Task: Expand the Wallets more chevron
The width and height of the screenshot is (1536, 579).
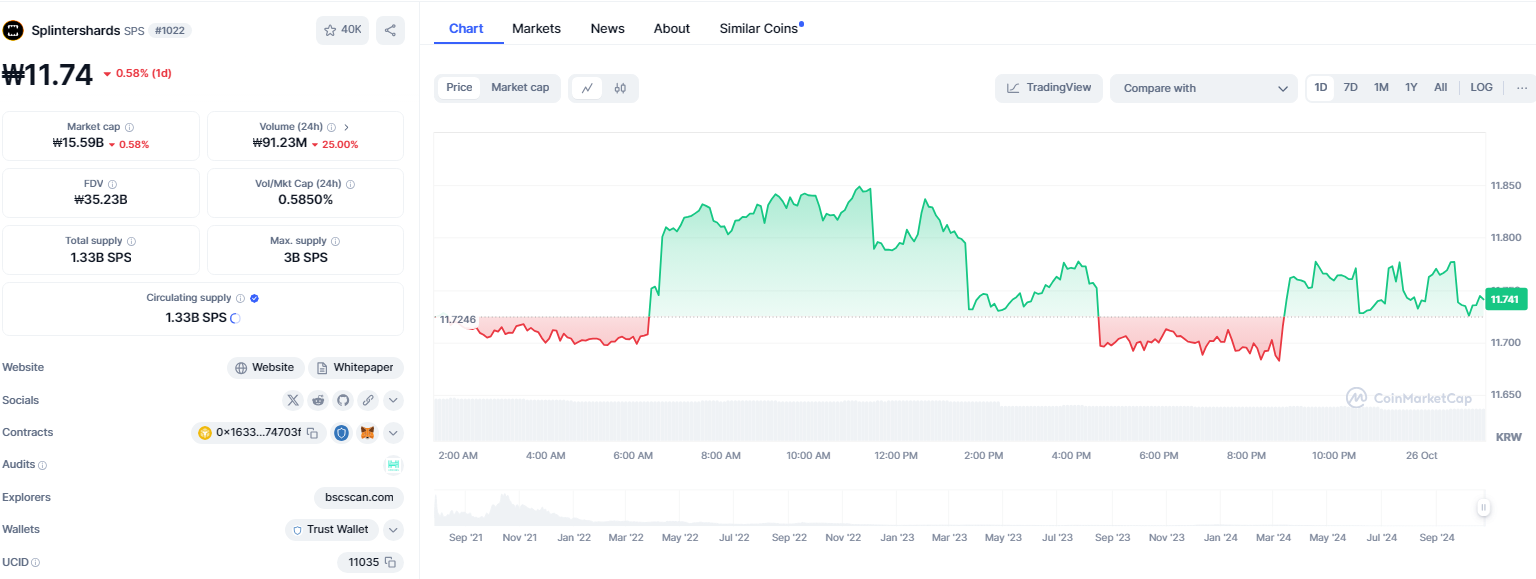Action: click(394, 530)
